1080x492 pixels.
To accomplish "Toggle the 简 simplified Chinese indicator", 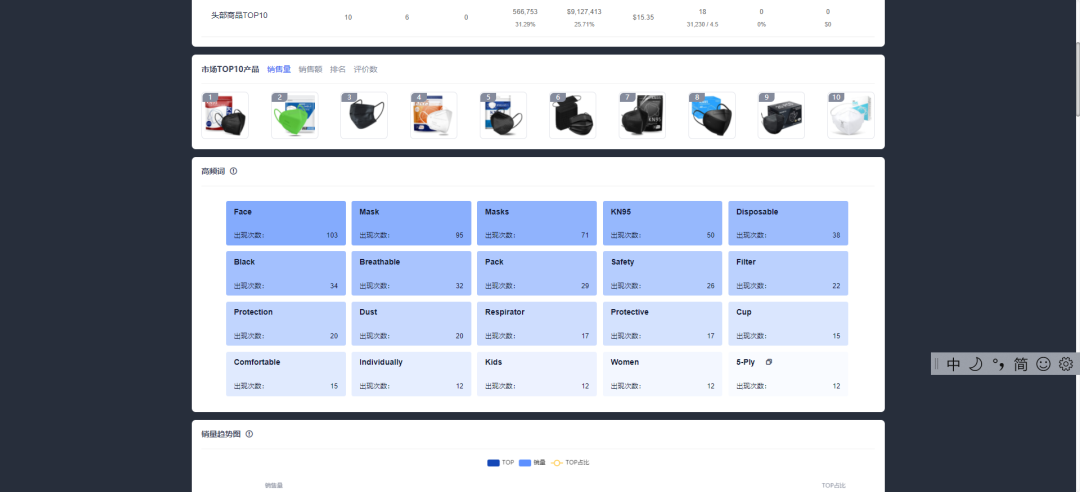I will (x=1020, y=364).
